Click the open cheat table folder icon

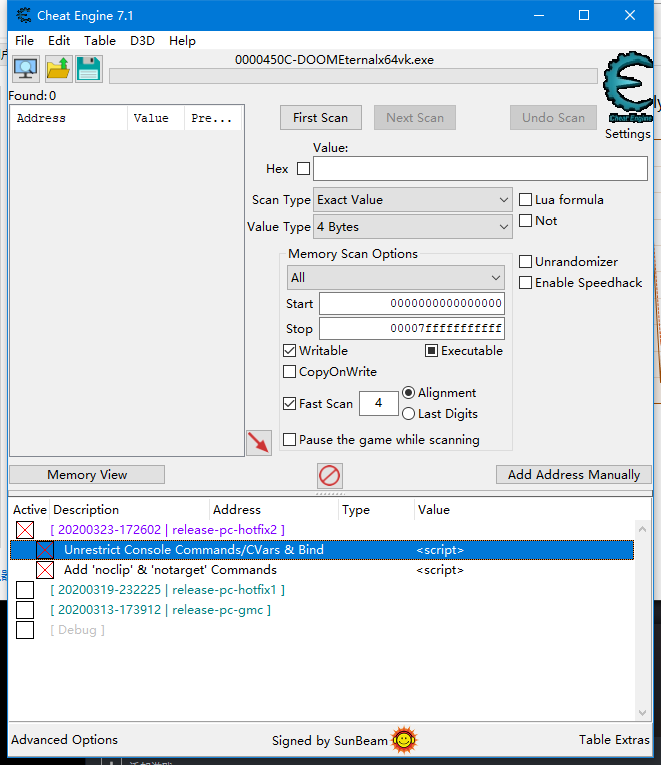point(59,69)
